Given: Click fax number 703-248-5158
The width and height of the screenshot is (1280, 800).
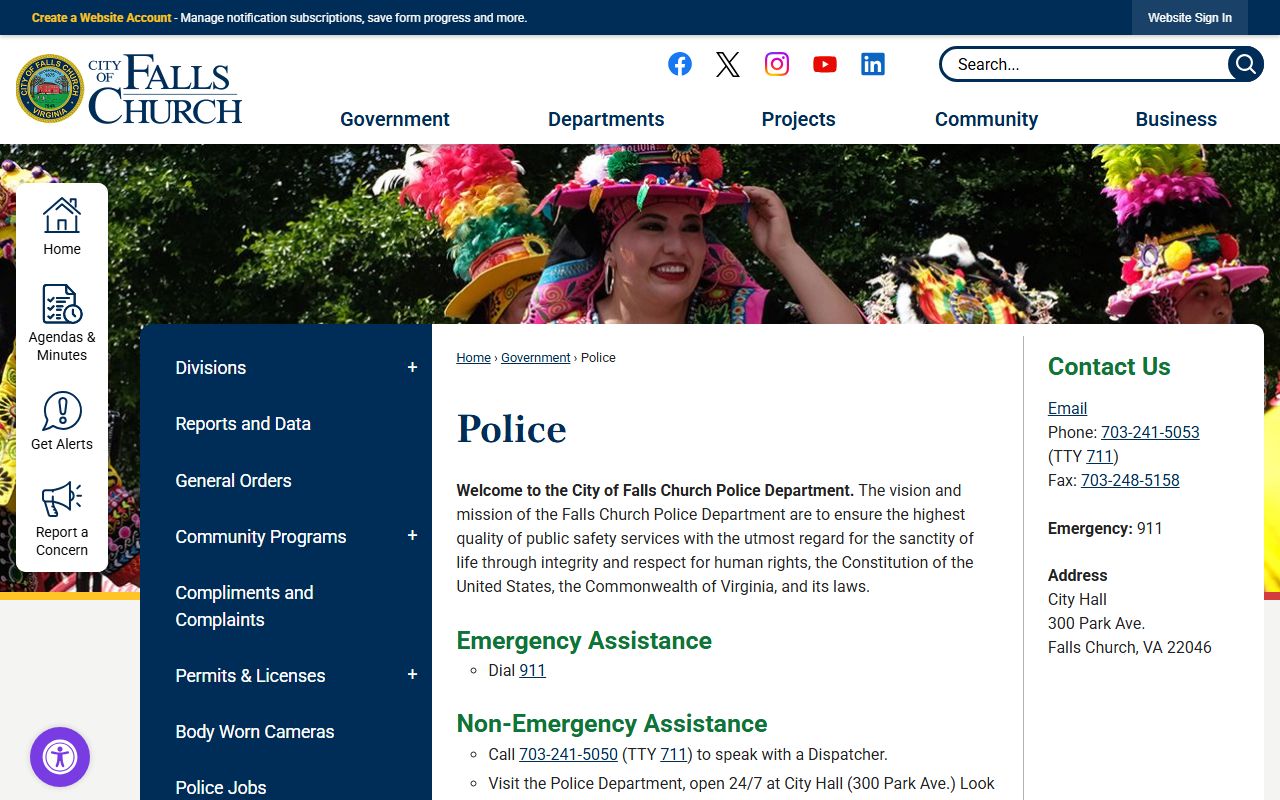Looking at the screenshot, I should click(1130, 480).
